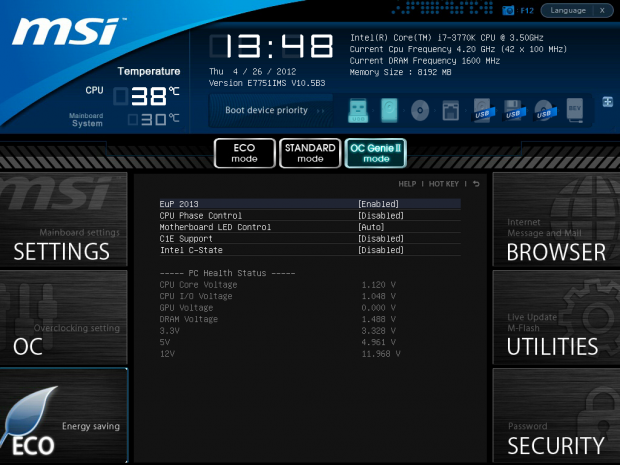Select the CD/DVD boot device icon
620x465 pixels.
point(420,110)
